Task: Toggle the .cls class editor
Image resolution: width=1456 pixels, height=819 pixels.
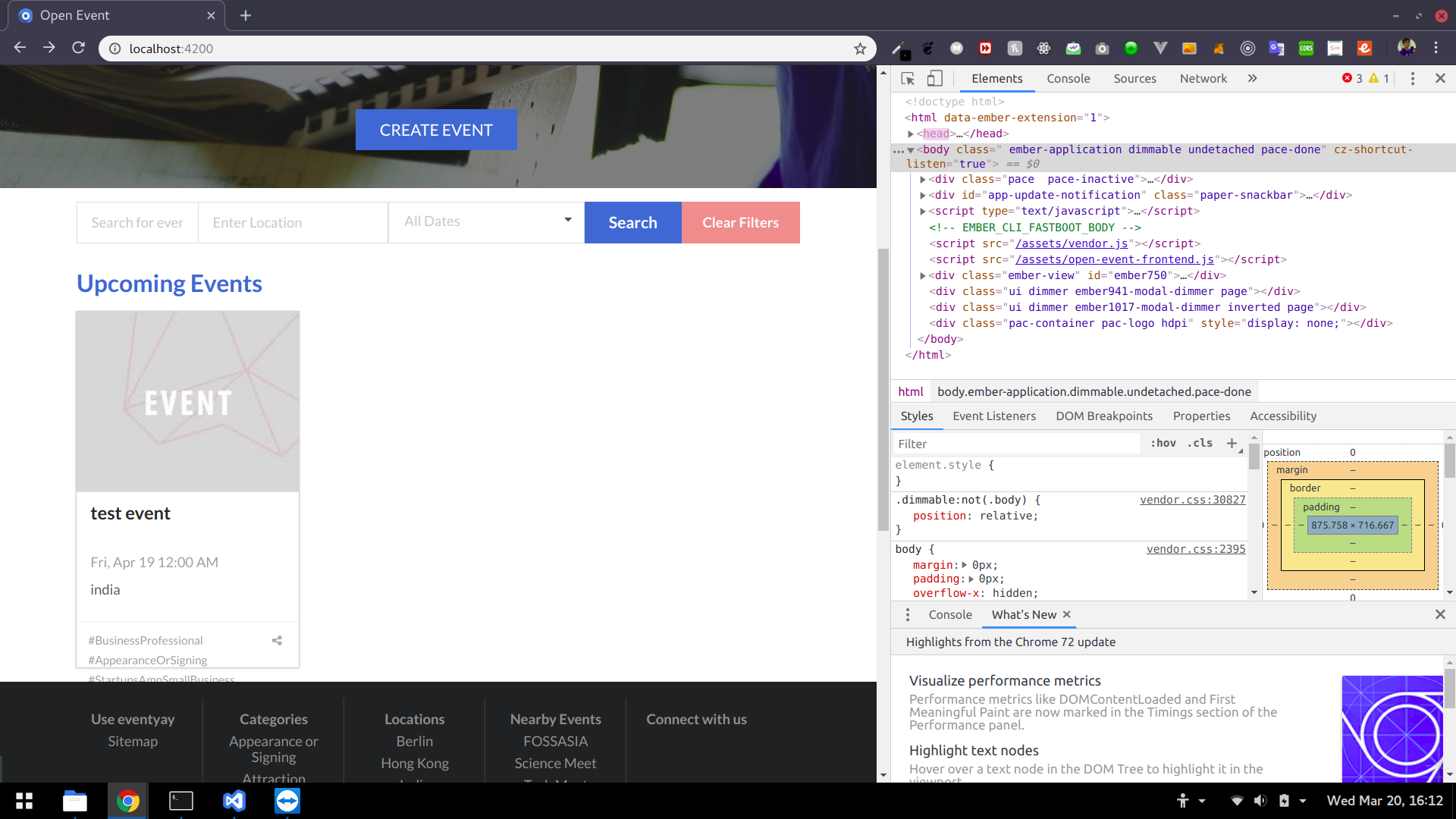Action: [1200, 443]
